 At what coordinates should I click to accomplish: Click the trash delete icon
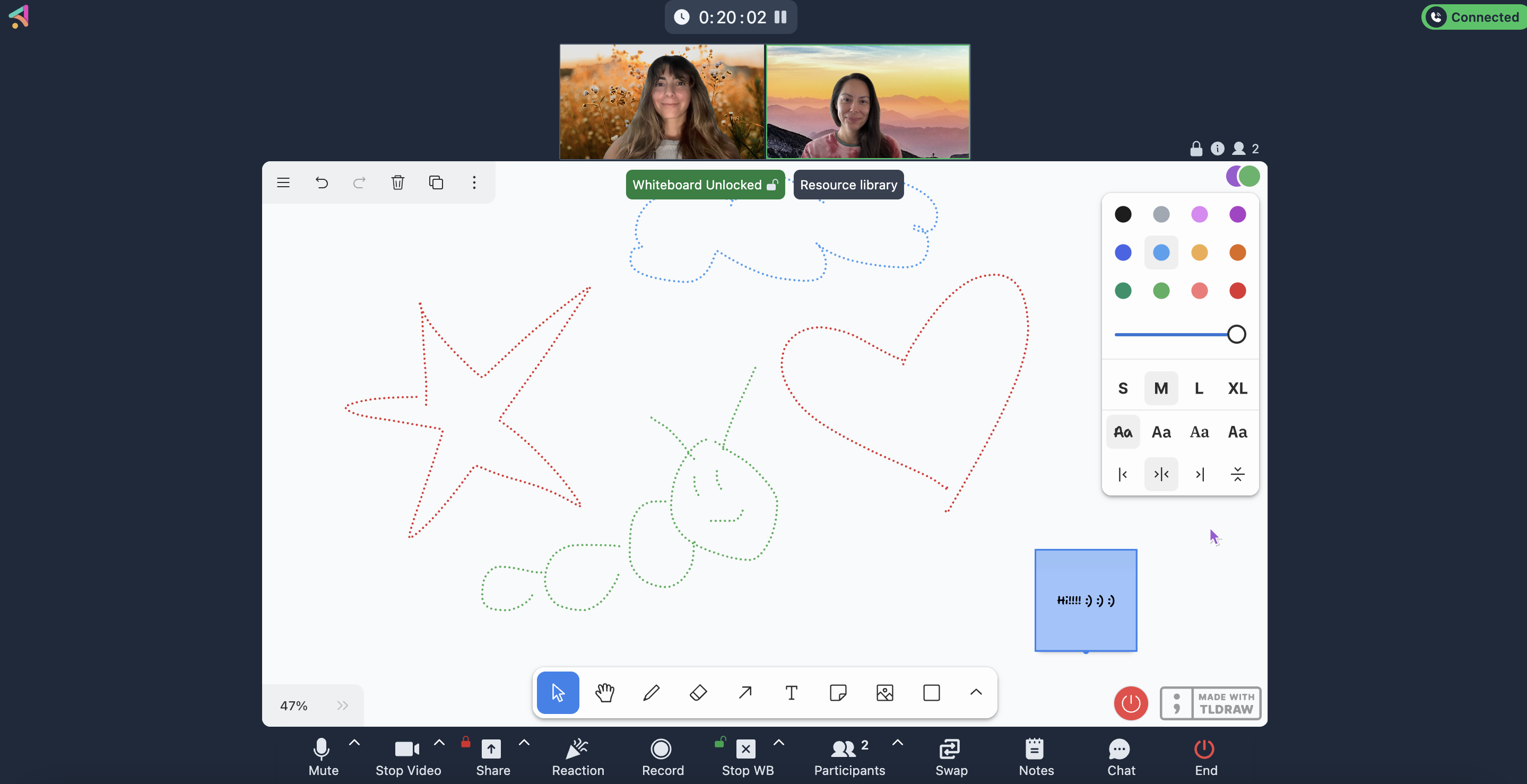coord(398,182)
